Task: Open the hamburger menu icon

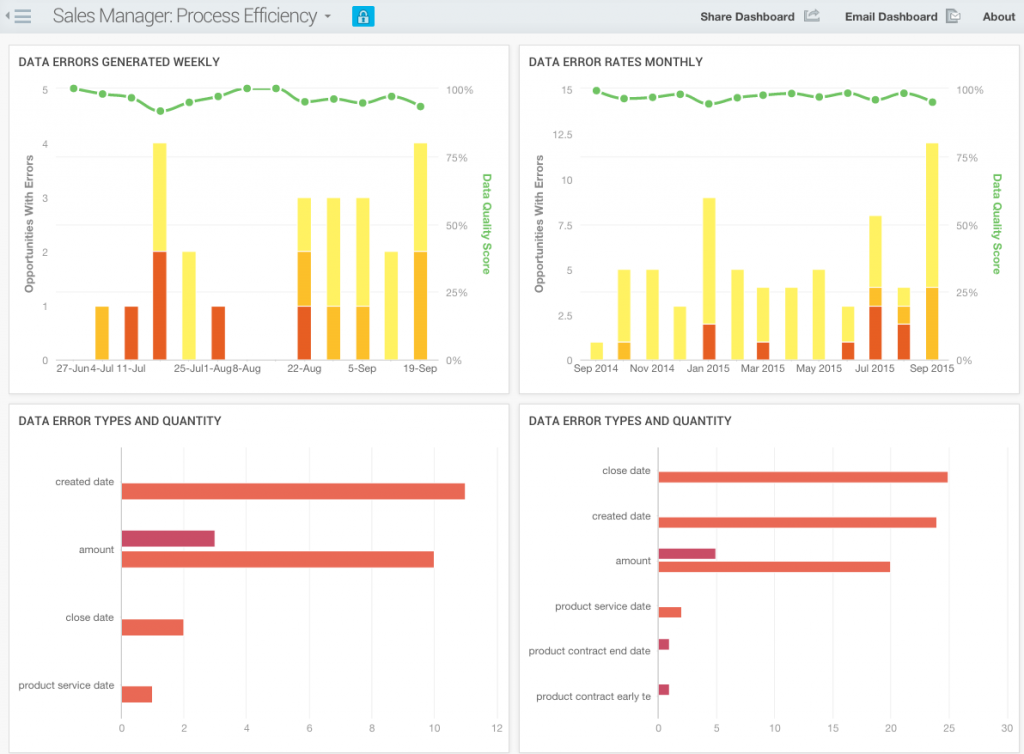Action: pyautogui.click(x=23, y=16)
